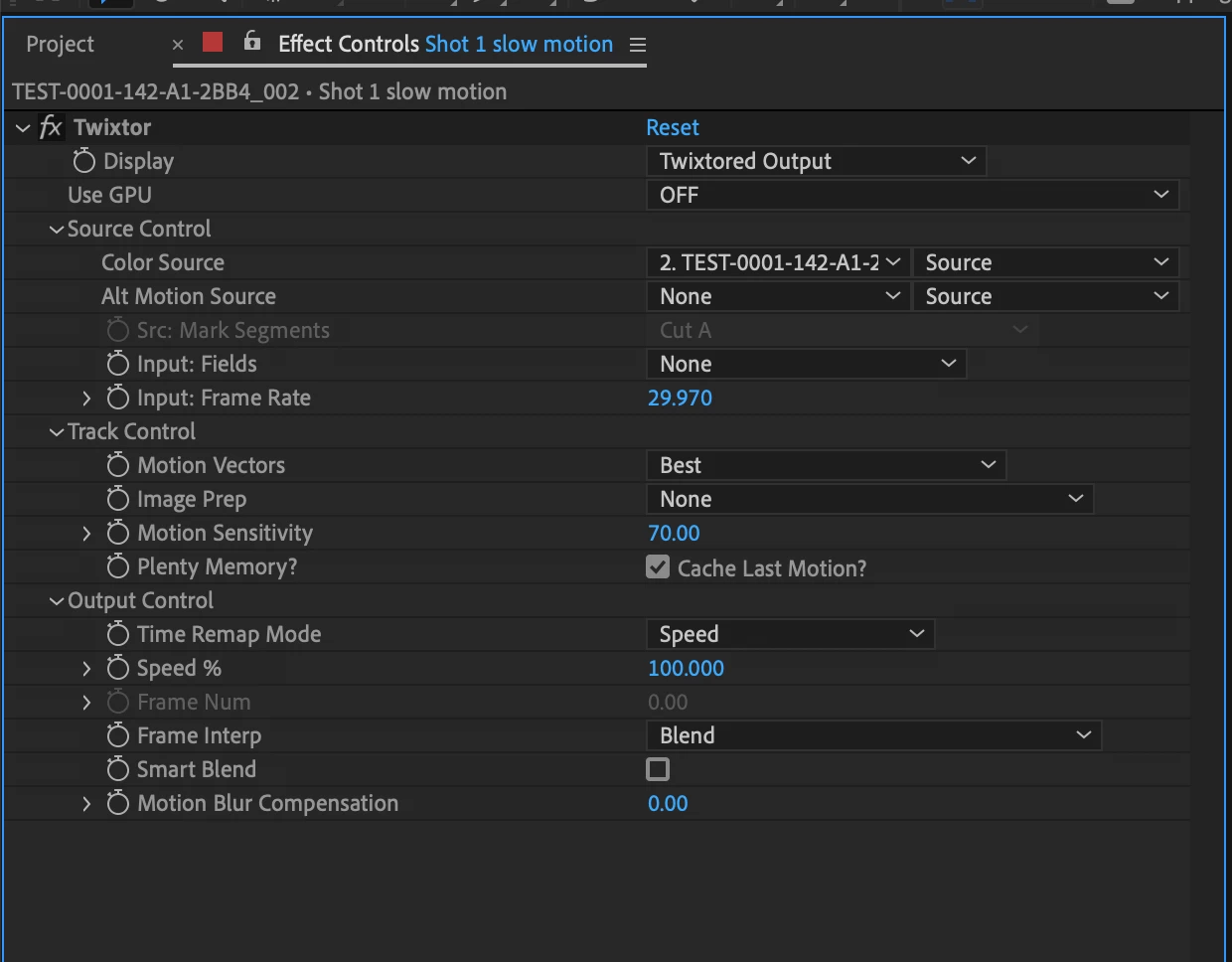This screenshot has width=1232, height=962.
Task: Toggle the Image Prep stopwatch icon
Action: pyautogui.click(x=118, y=498)
